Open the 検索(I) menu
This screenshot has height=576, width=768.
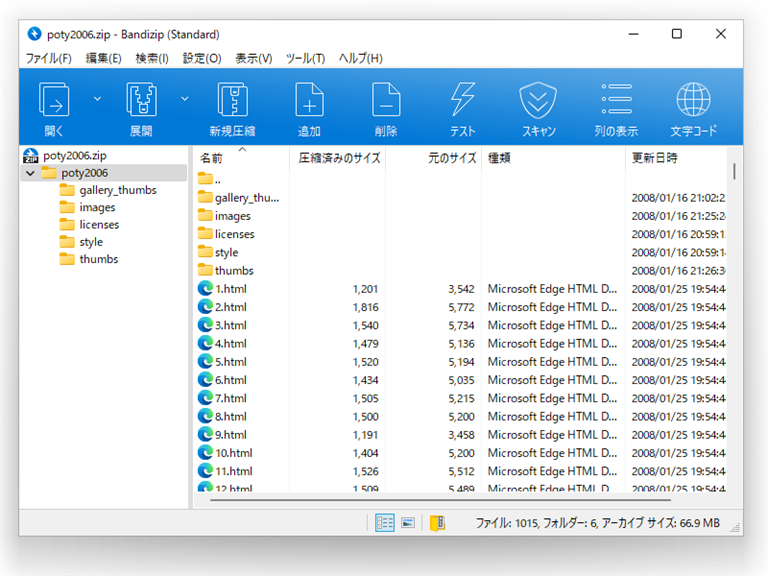(x=152, y=58)
